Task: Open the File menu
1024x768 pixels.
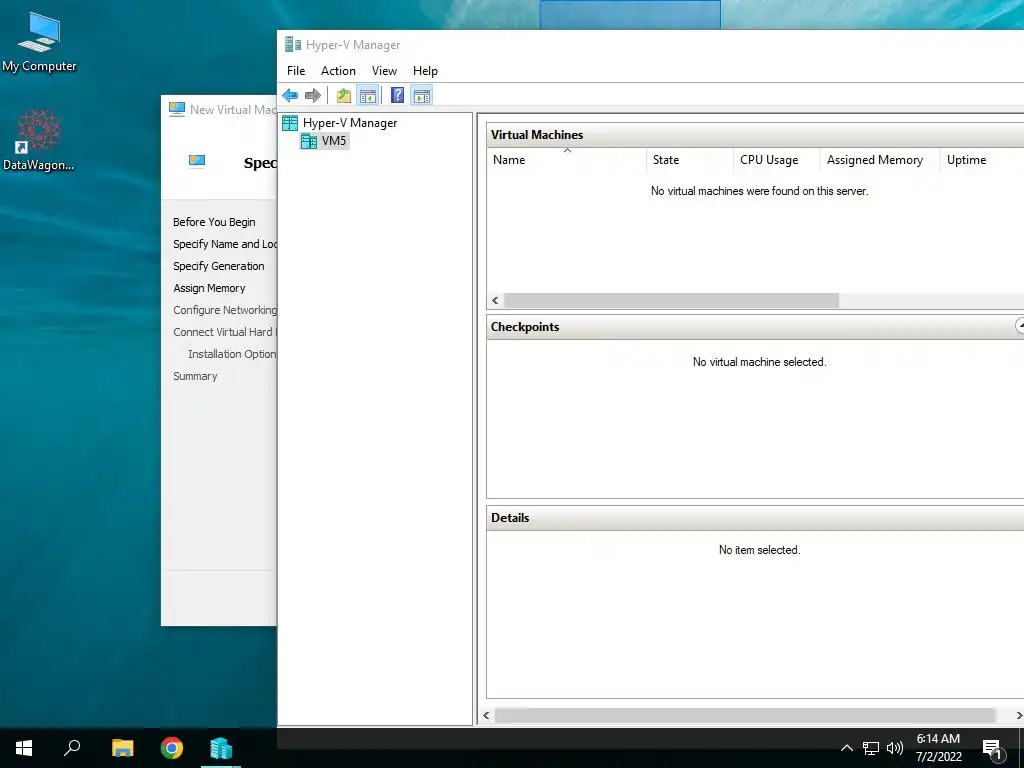Action: pos(296,71)
